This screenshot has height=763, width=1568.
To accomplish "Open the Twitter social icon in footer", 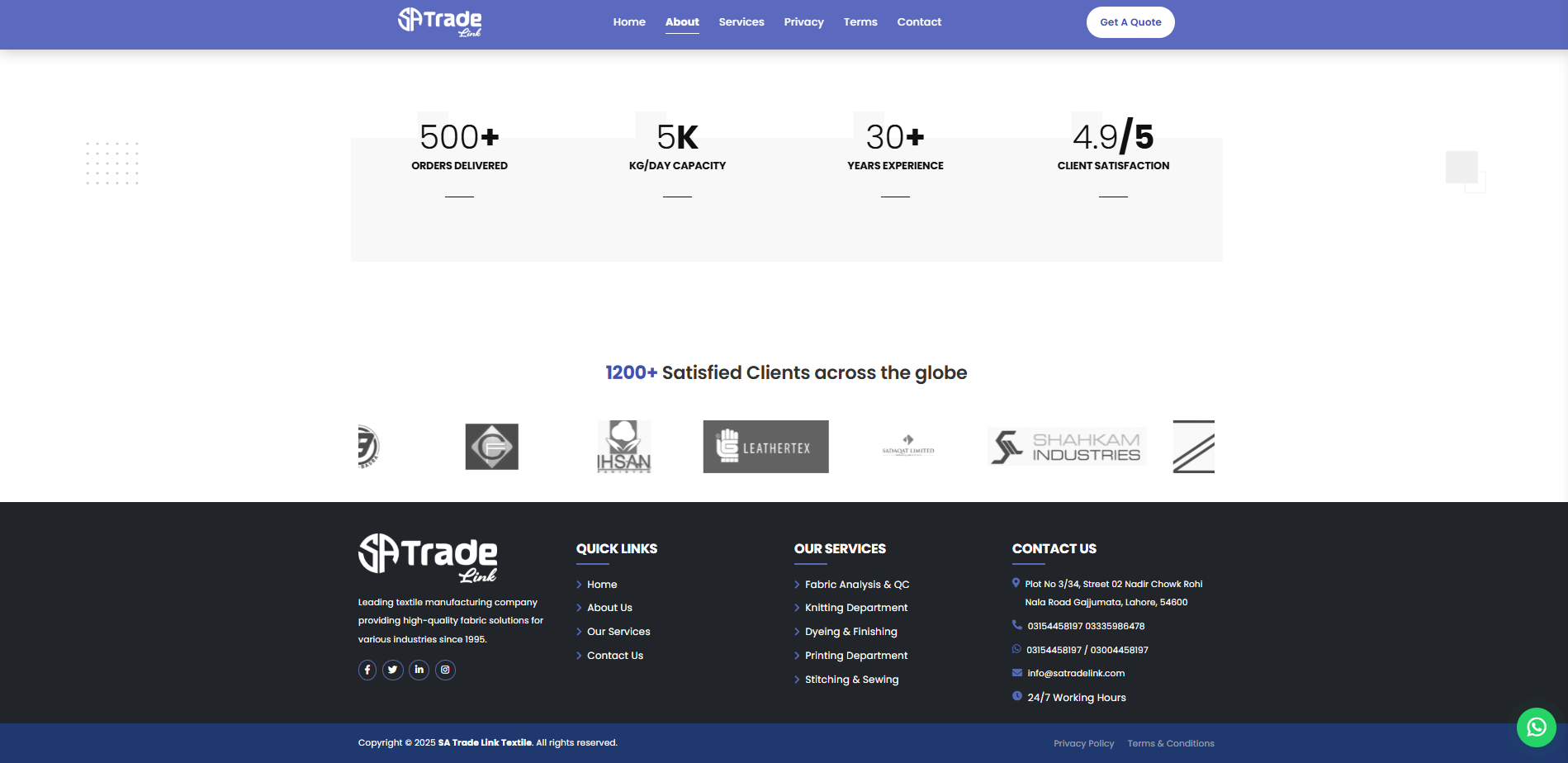I will 393,670.
